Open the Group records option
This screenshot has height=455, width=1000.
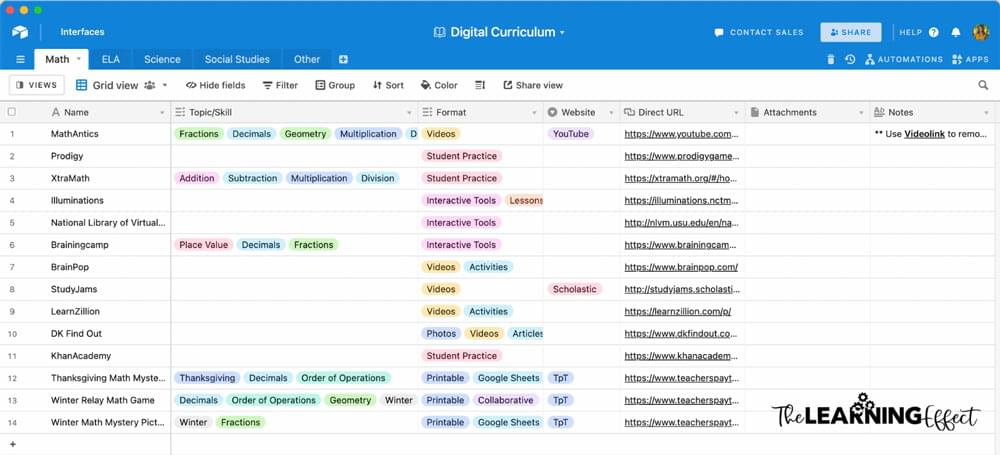point(335,85)
